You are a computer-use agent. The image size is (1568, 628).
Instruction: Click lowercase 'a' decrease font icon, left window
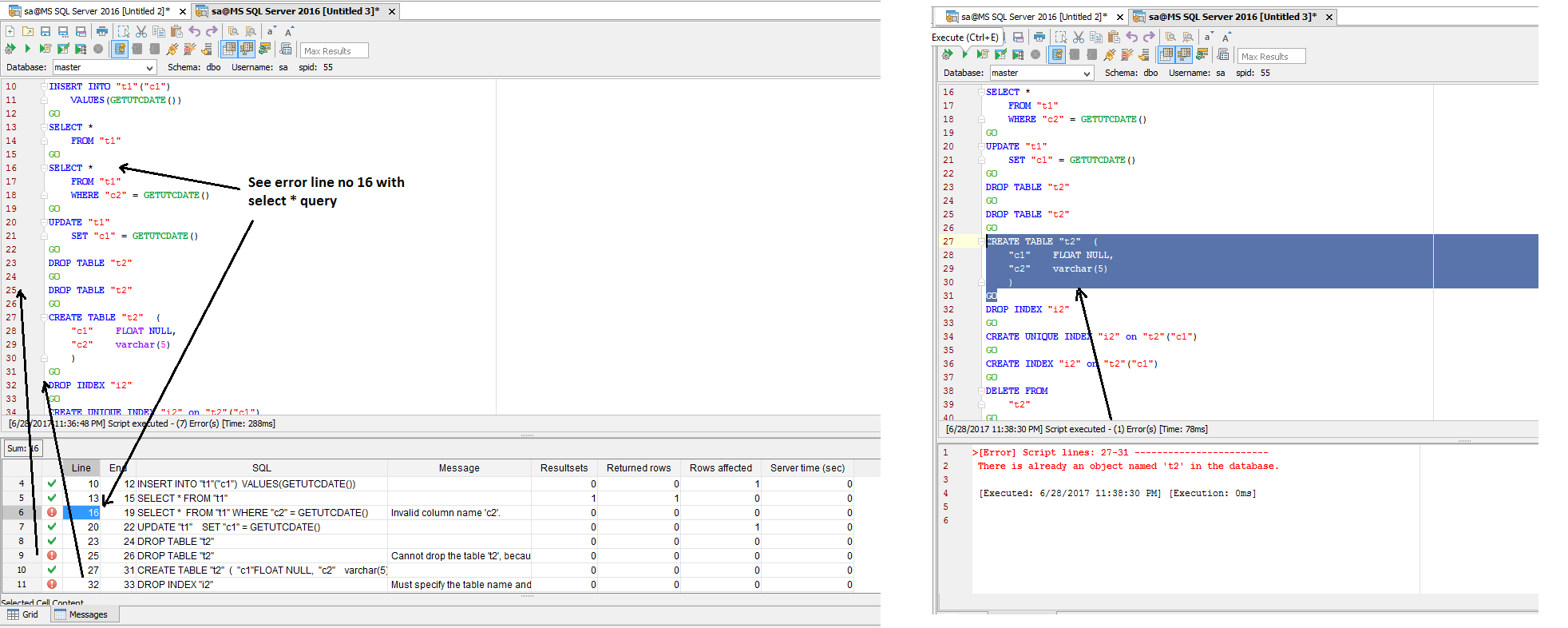(271, 31)
